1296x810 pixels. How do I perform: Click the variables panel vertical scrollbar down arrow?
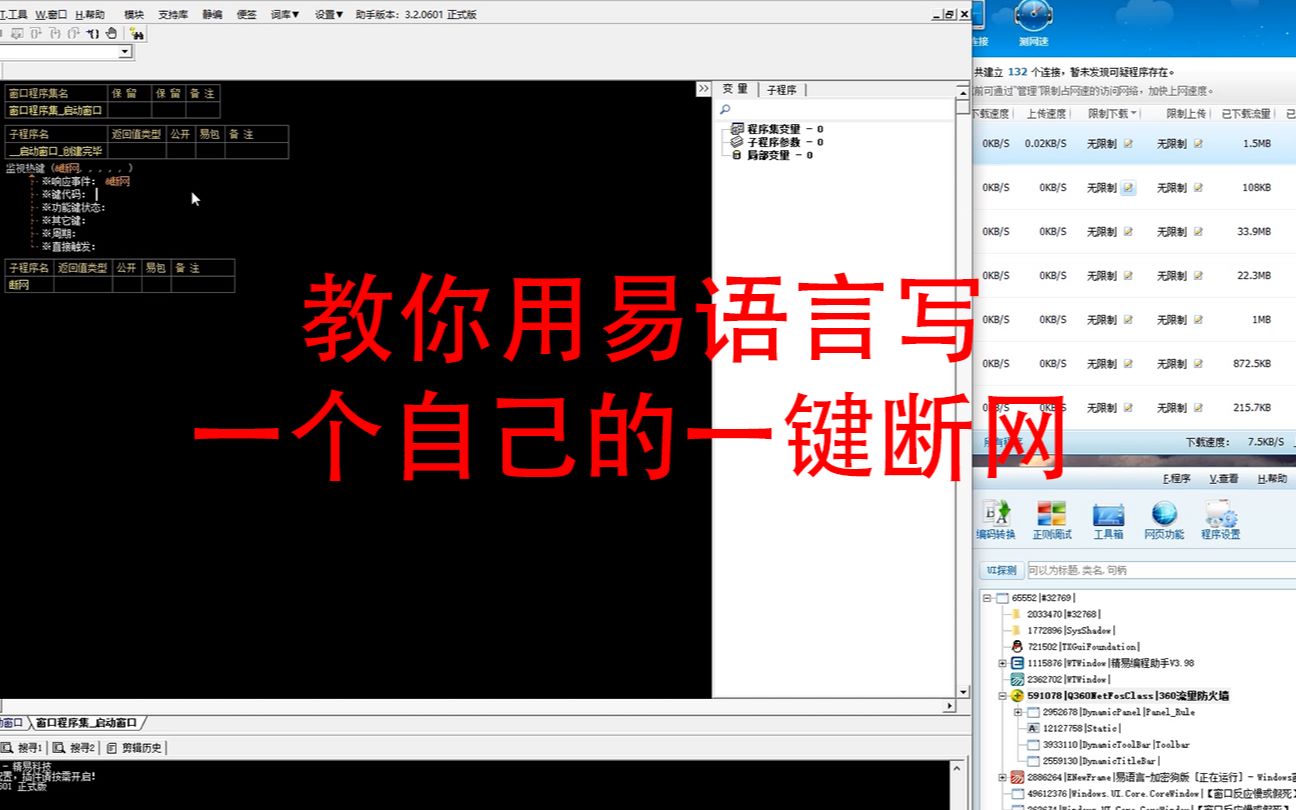963,692
